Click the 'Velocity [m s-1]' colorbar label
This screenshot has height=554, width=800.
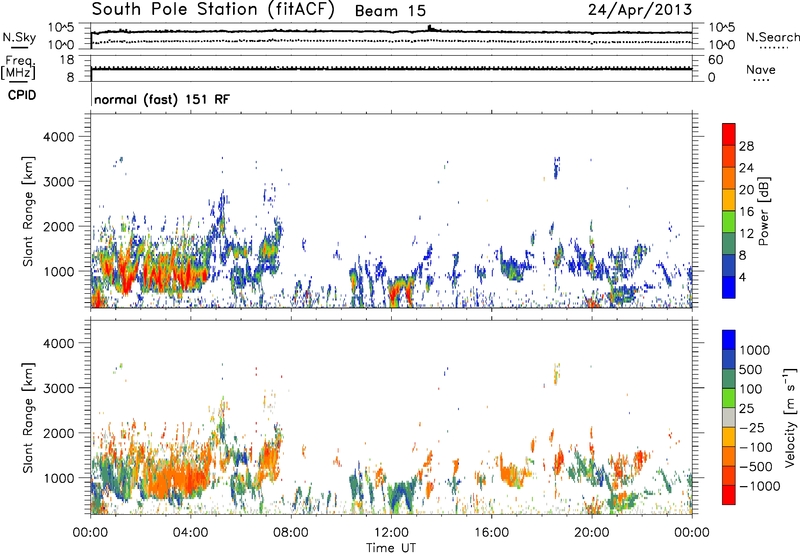[x=790, y=417]
